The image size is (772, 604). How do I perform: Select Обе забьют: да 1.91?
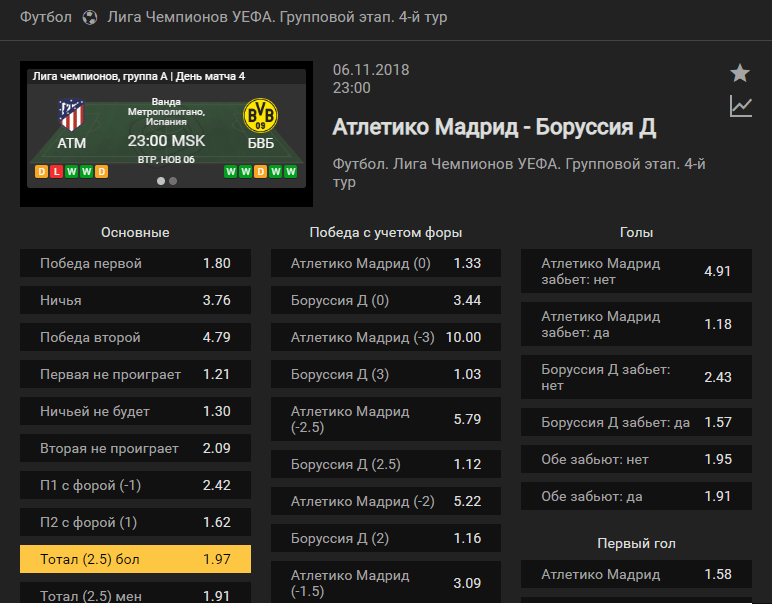(x=637, y=496)
